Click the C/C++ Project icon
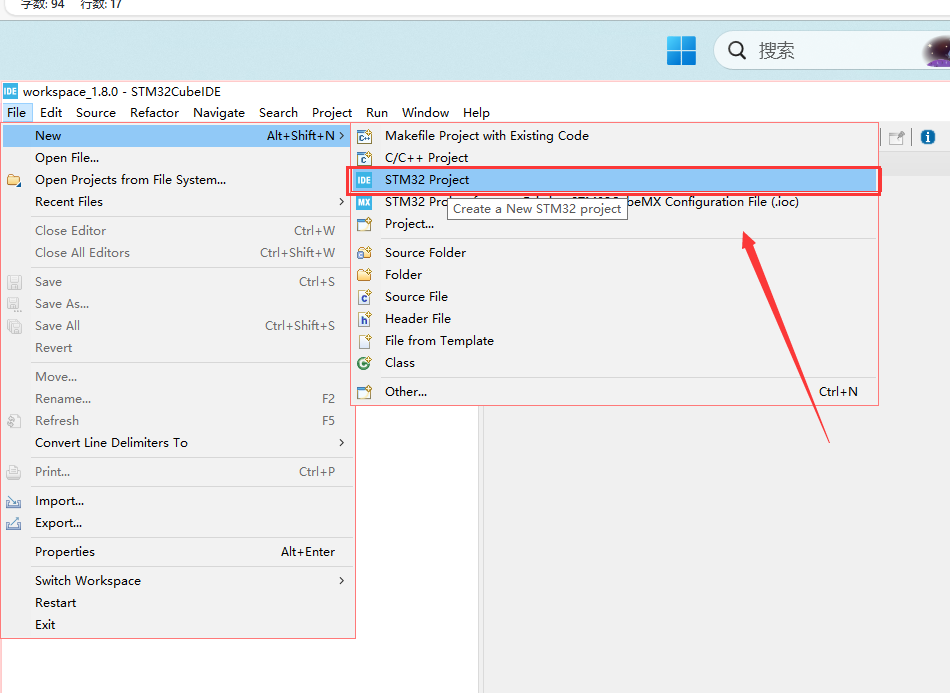Screen dimensions: 950x693 pyautogui.click(x=364, y=158)
